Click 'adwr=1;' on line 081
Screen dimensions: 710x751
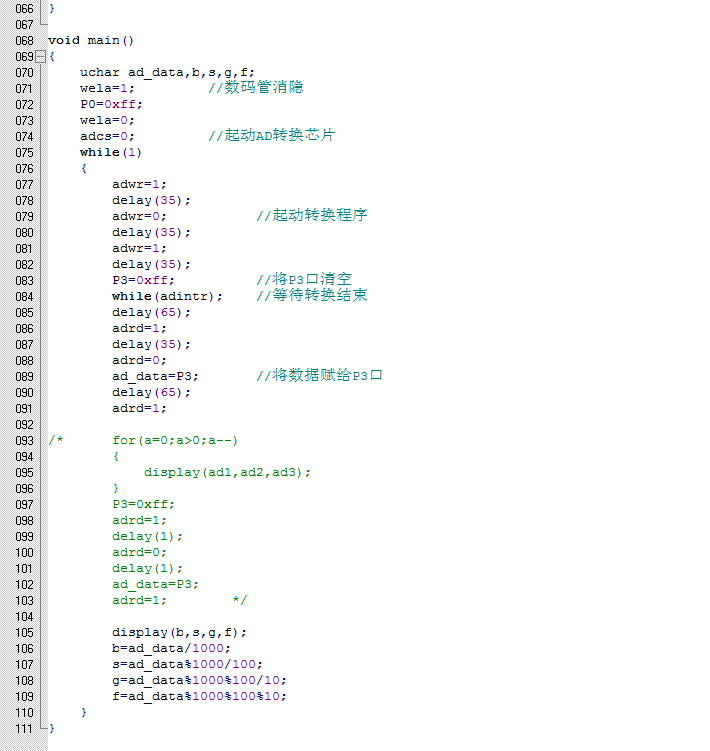click(139, 249)
